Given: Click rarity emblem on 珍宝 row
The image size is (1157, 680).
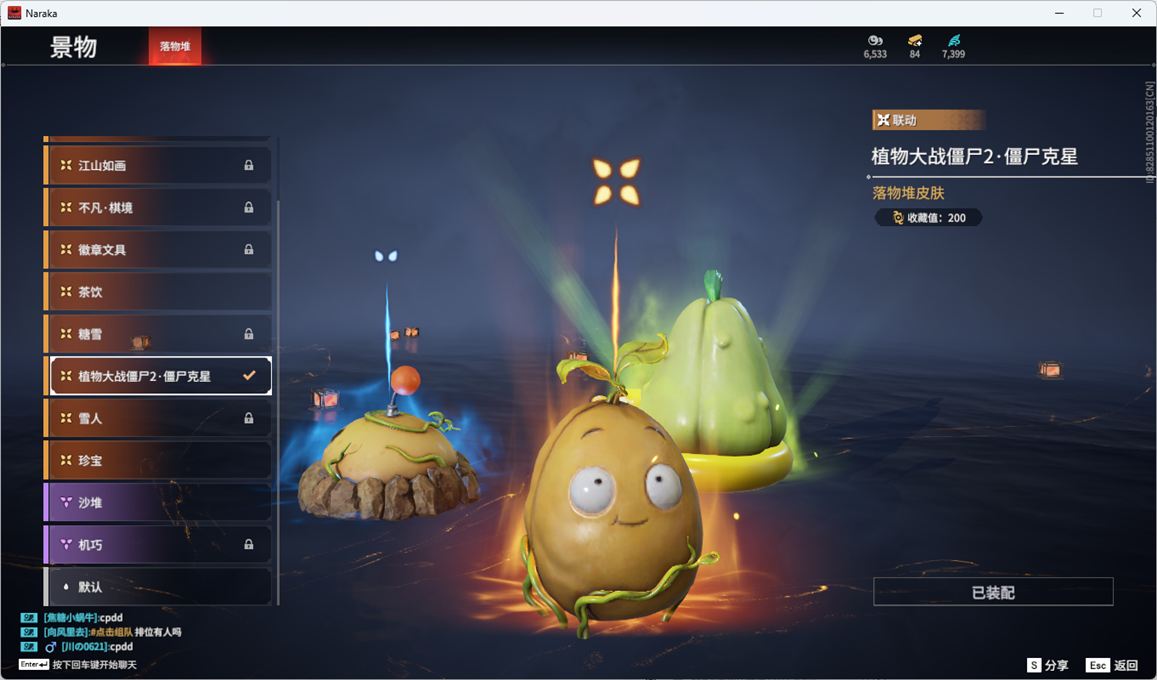Looking at the screenshot, I should (x=66, y=460).
